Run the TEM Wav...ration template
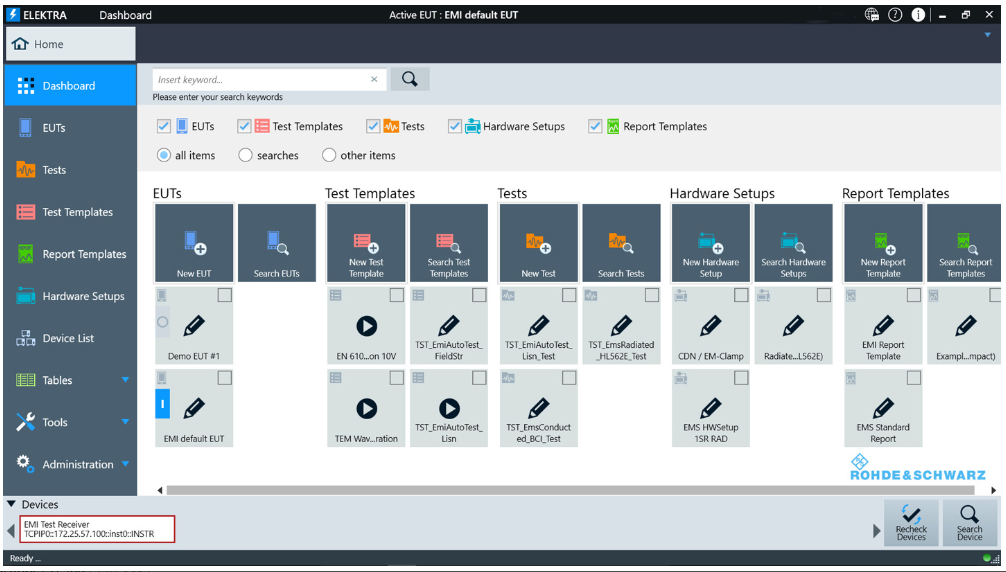Image resolution: width=1006 pixels, height=572 pixels. coord(366,408)
